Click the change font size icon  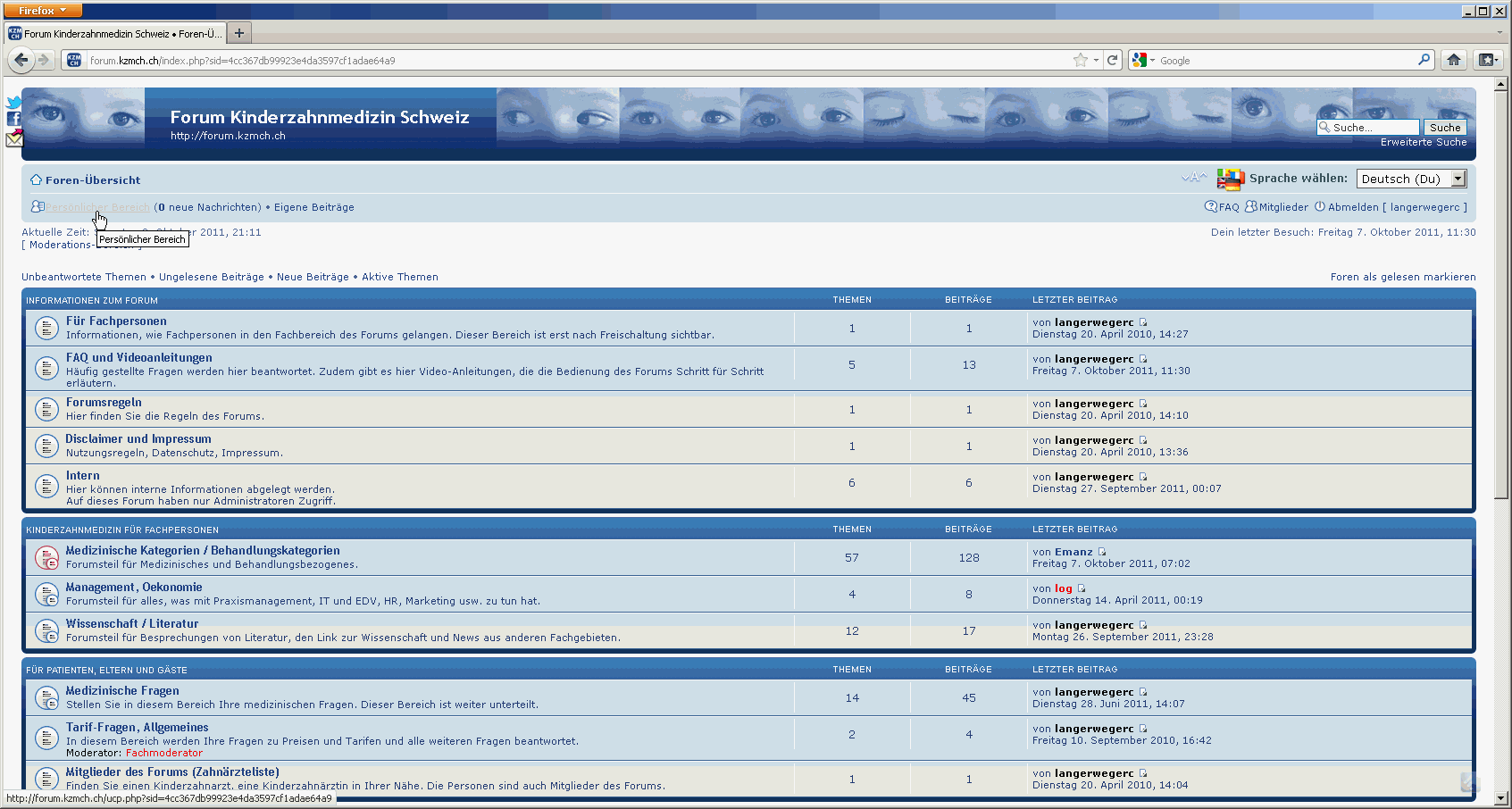pos(1193,178)
